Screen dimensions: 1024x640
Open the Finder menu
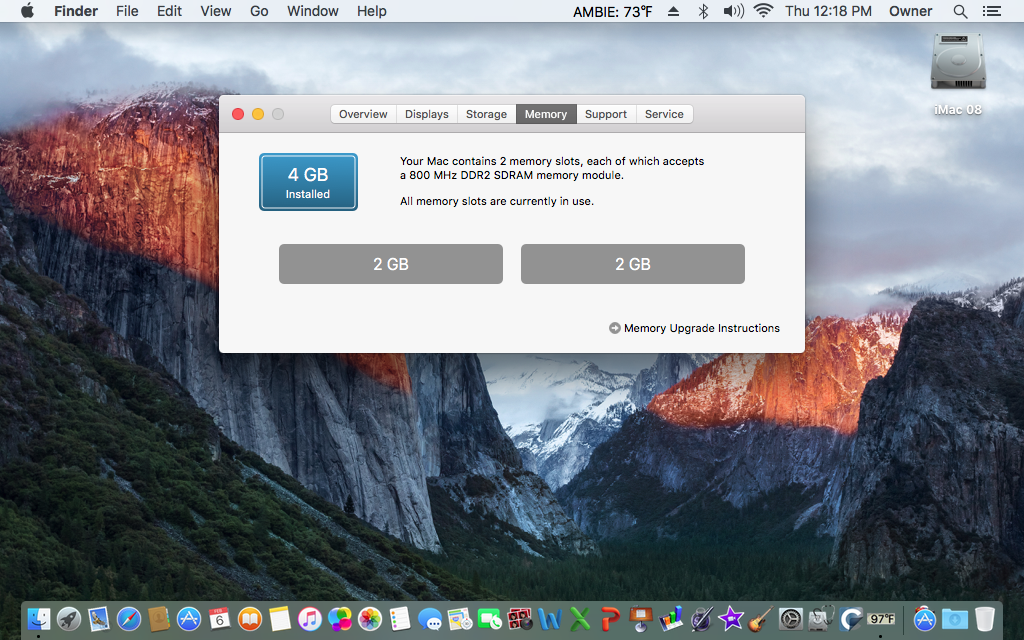76,11
